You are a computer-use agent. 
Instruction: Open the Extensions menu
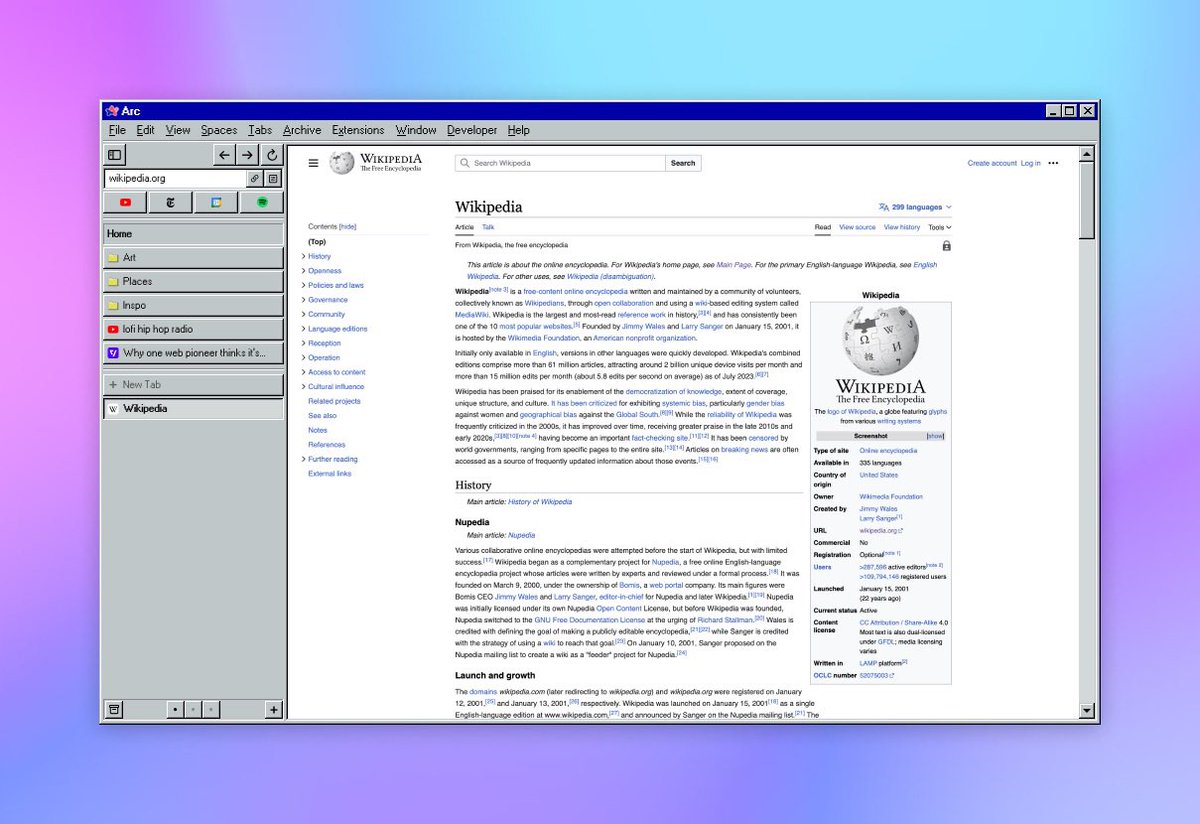358,130
